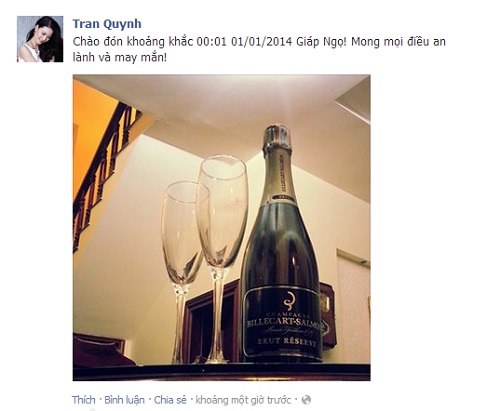Open the 'khoảng một giờ trước' timestamp

coord(243,400)
